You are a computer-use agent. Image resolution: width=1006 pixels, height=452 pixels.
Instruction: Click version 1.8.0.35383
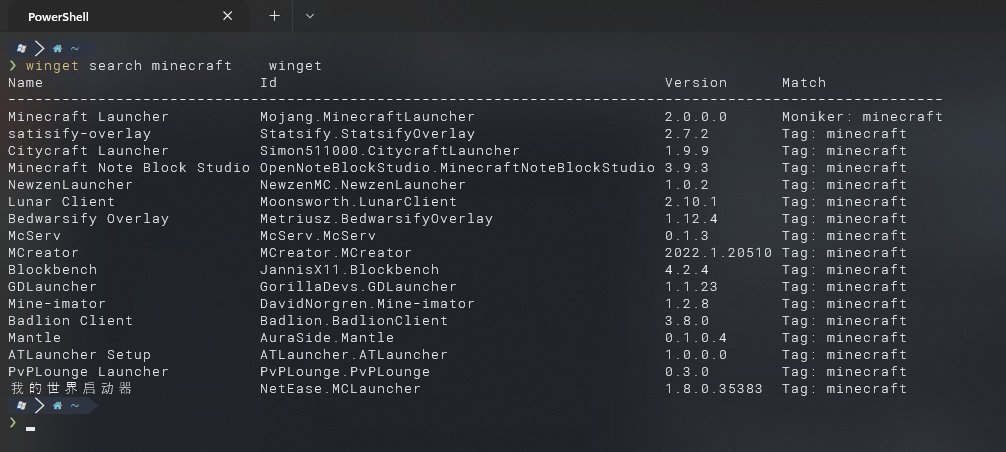point(713,389)
